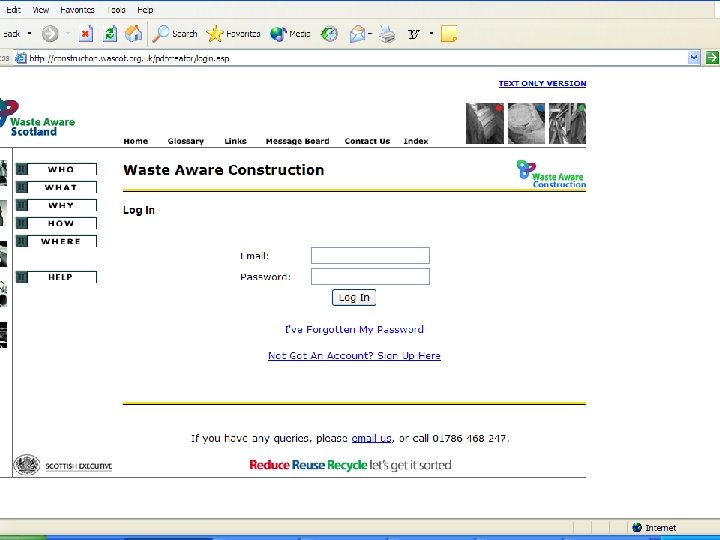
Task: Open the browser Search pane
Action: click(174, 34)
